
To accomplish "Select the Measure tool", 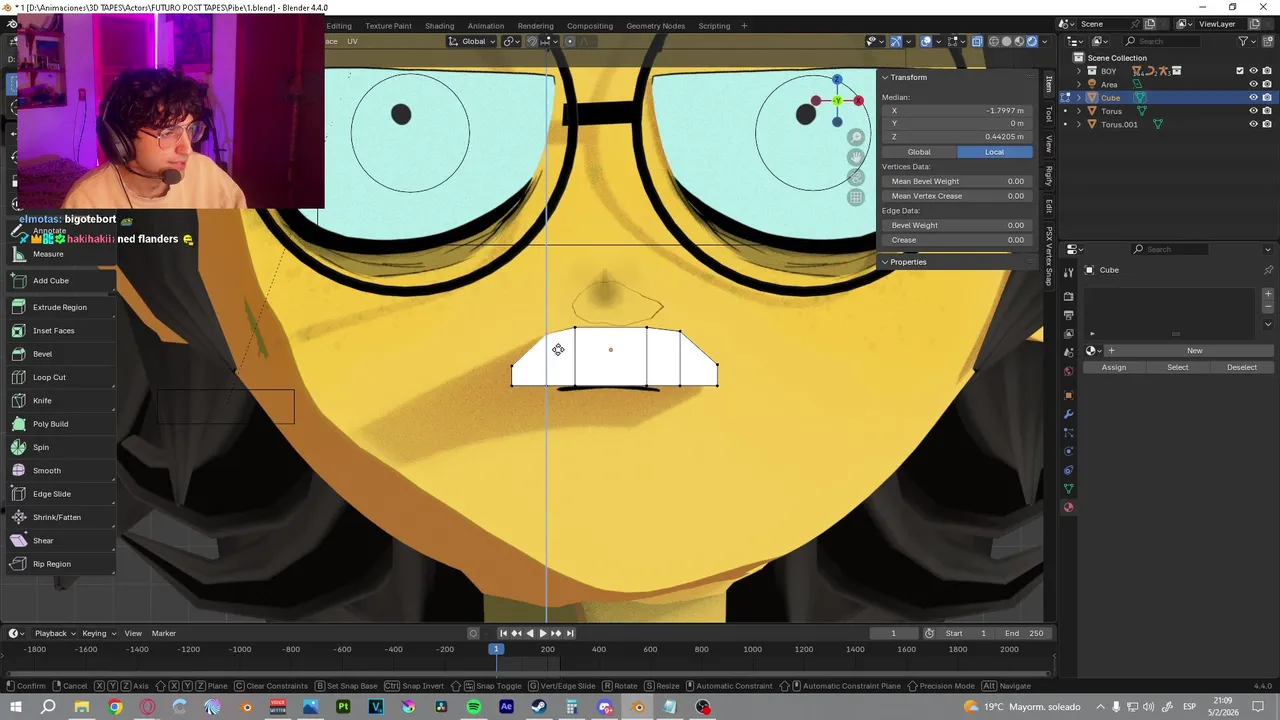I will 60,254.
